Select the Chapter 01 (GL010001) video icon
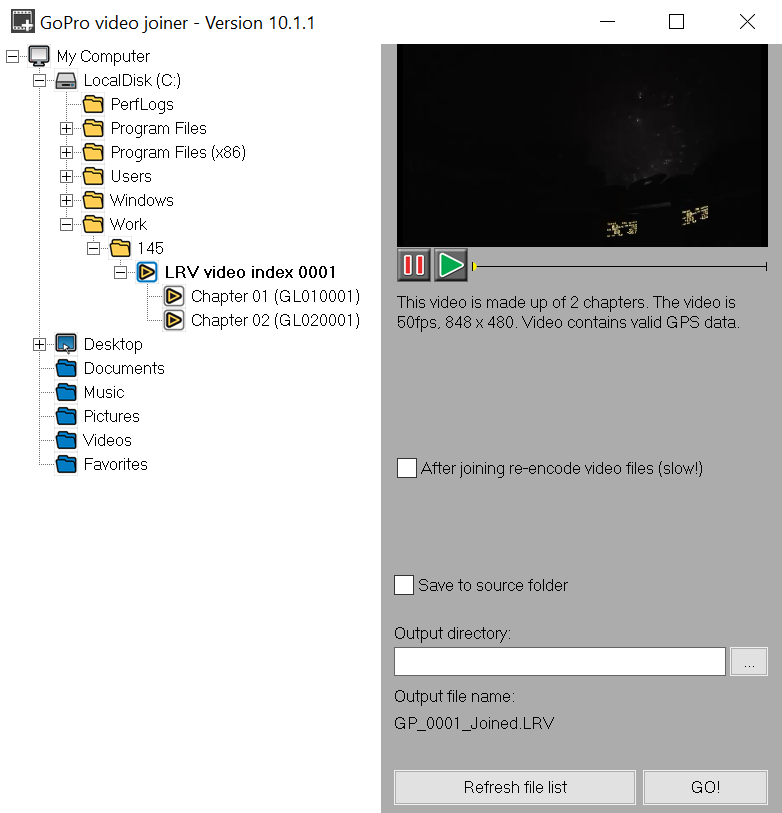 pyautogui.click(x=174, y=296)
